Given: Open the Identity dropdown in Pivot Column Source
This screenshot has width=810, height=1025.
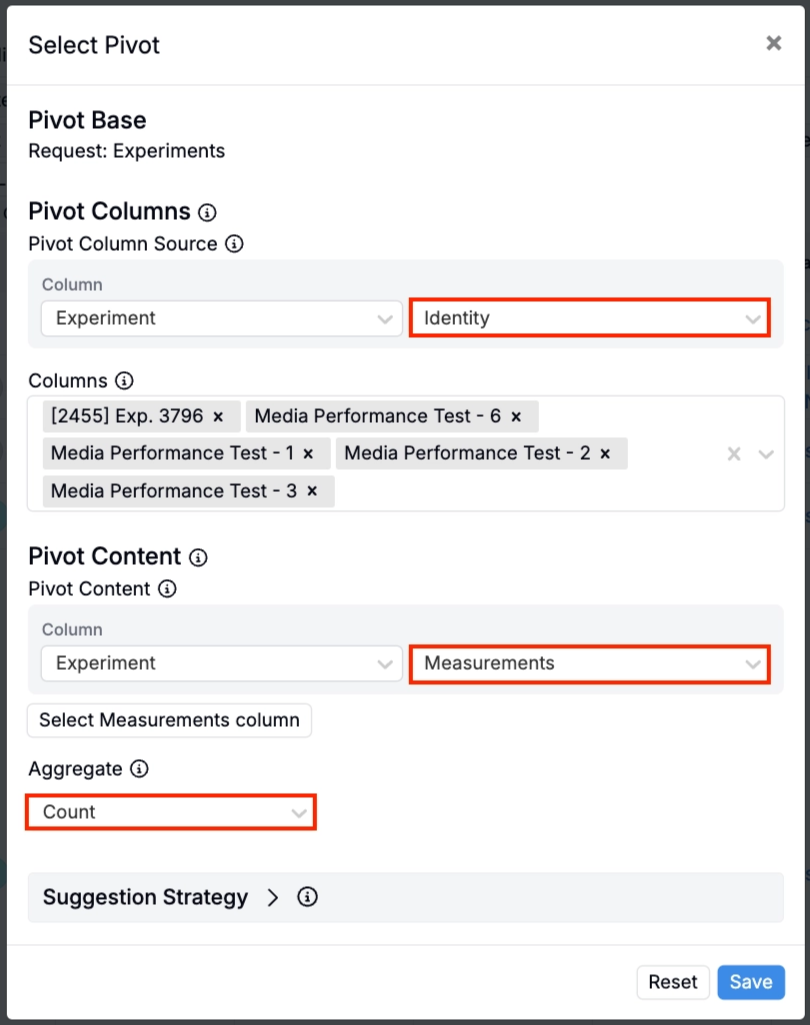Looking at the screenshot, I should [589, 318].
